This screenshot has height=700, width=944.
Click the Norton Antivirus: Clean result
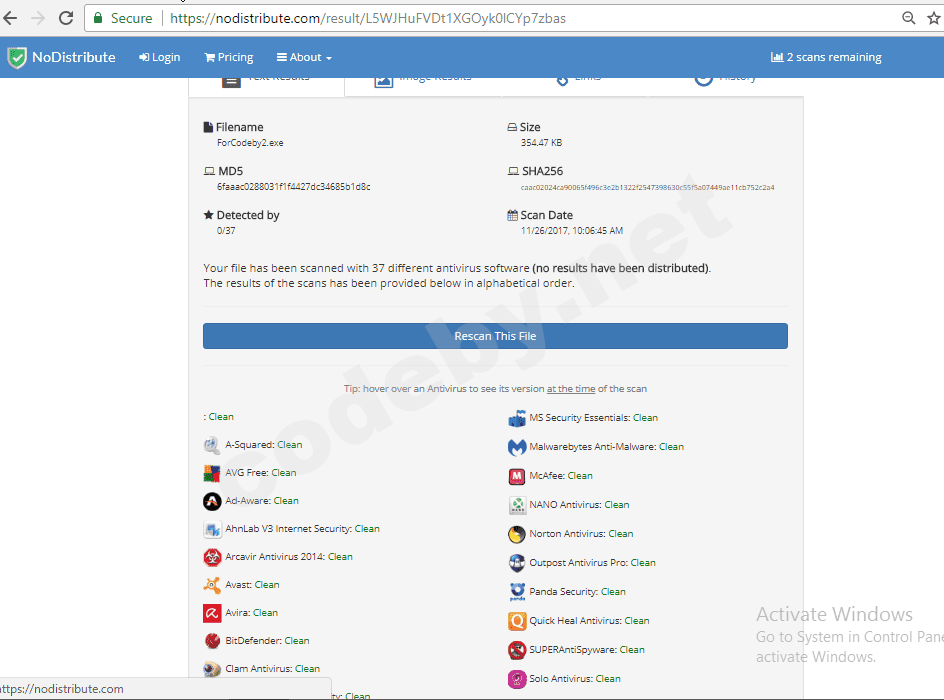[581, 534]
